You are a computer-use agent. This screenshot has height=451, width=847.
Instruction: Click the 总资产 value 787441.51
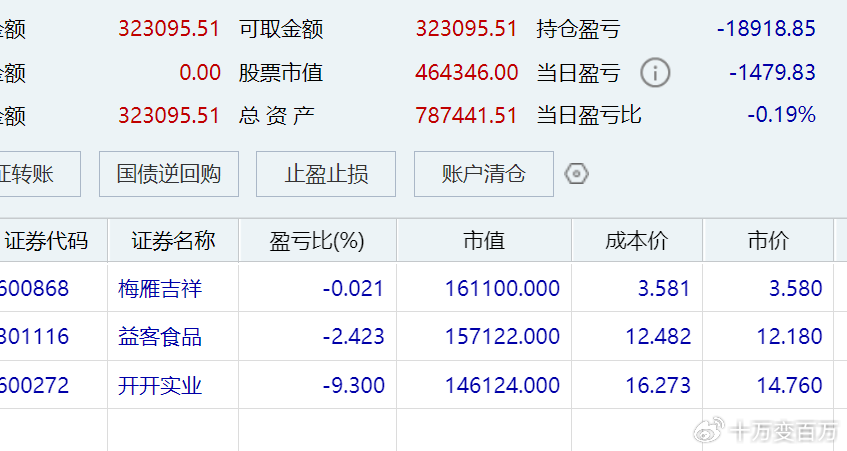tap(466, 116)
